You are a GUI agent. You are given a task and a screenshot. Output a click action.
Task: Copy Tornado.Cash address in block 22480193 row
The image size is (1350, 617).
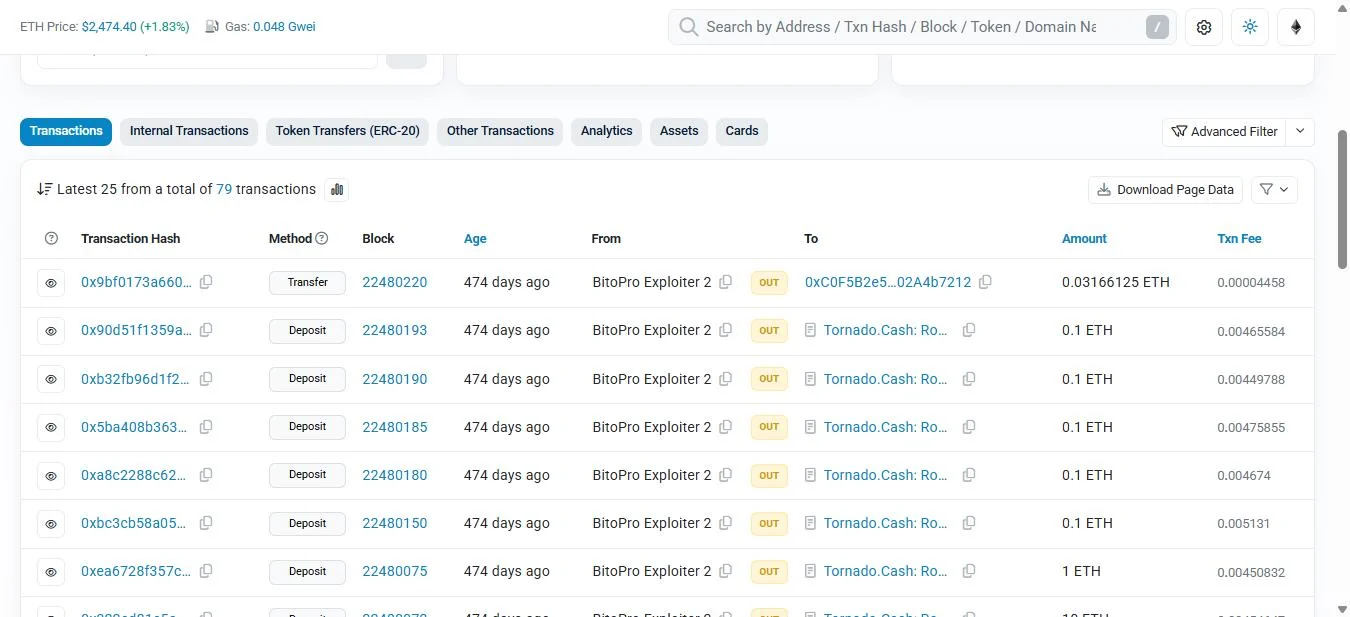(x=969, y=330)
